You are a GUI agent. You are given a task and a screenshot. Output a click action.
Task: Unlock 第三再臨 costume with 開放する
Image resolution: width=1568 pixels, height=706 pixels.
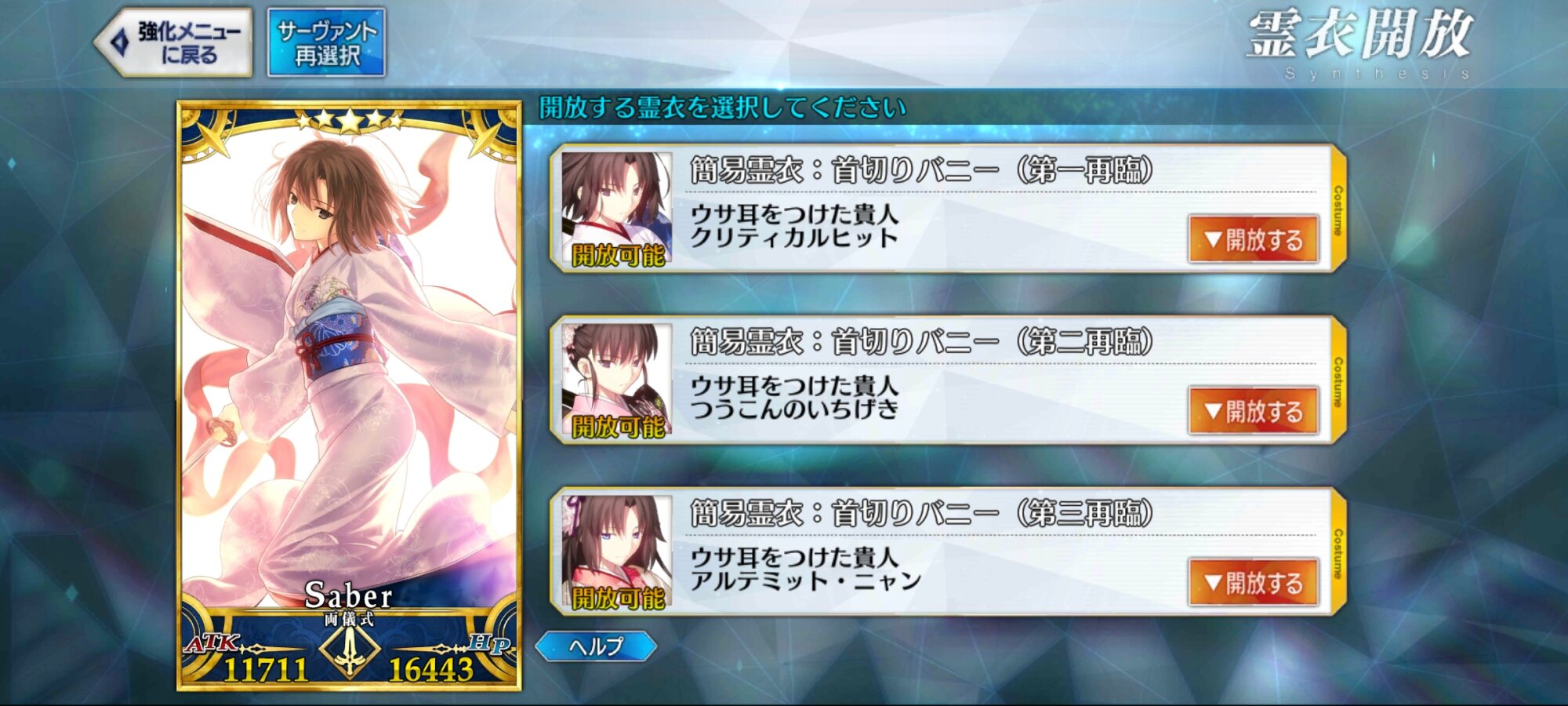coord(1254,582)
